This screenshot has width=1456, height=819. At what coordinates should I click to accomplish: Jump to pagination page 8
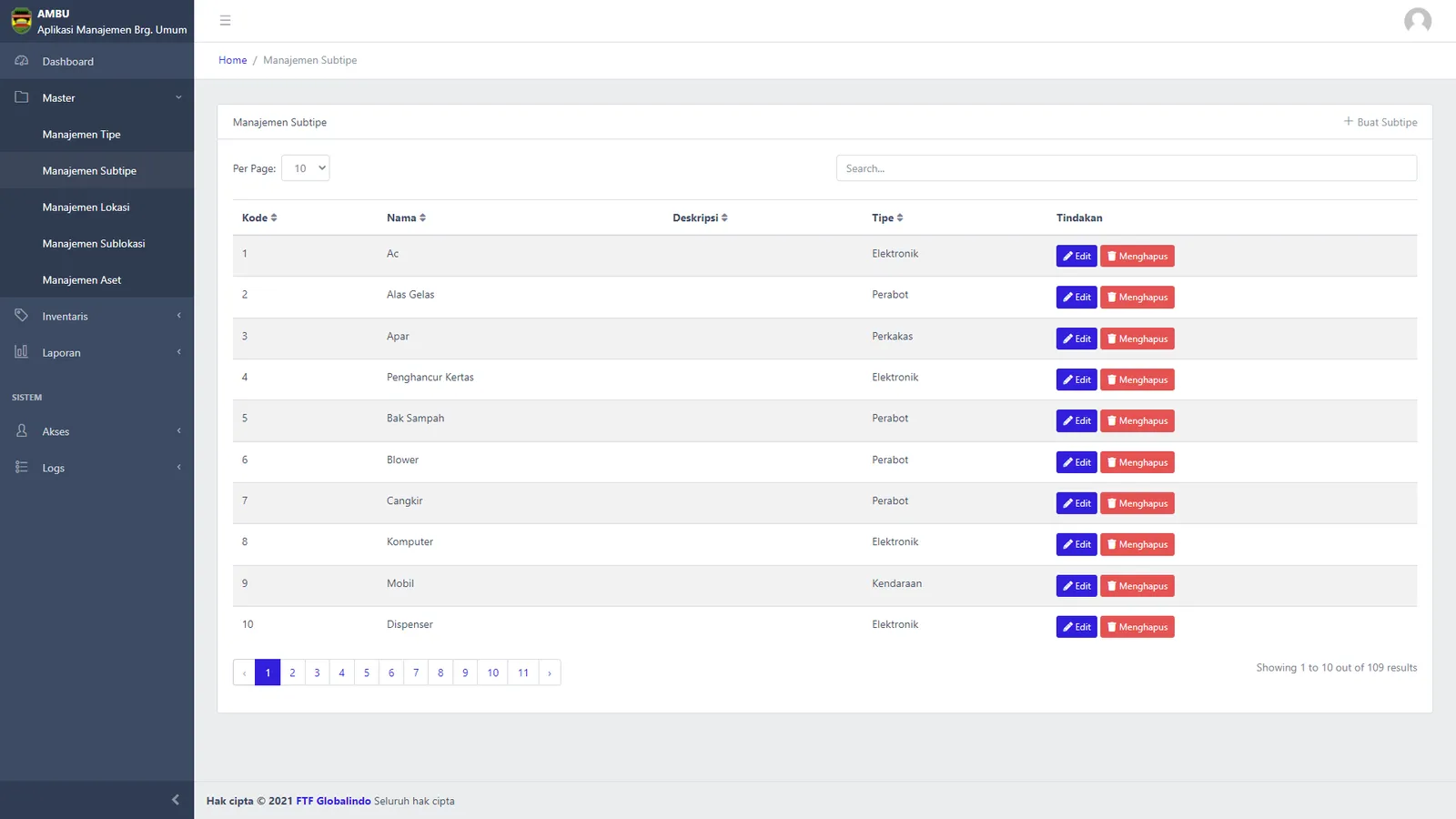(x=440, y=672)
